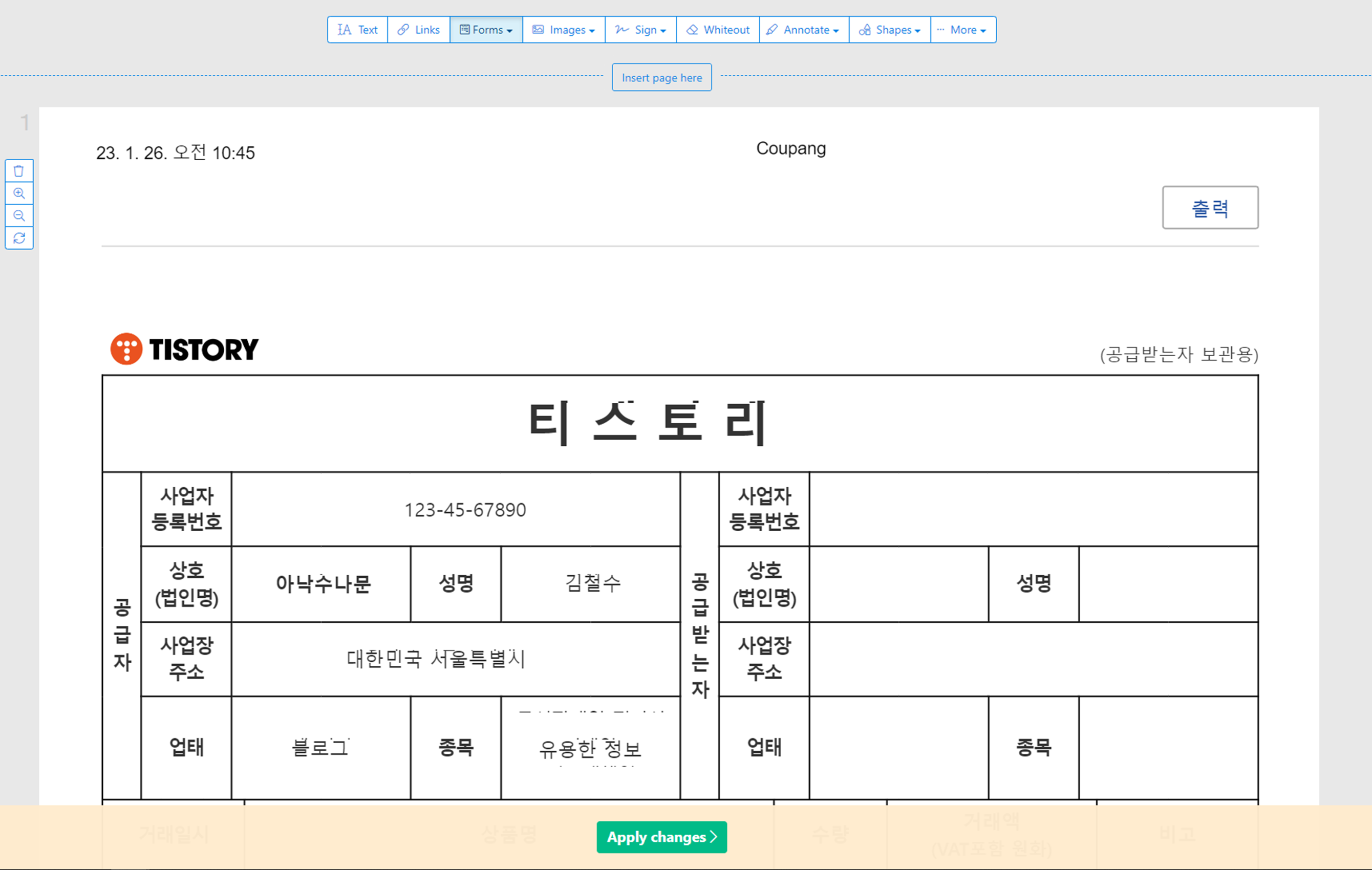This screenshot has height=870, width=1372.
Task: Expand the Forms dropdown
Action: [486, 30]
